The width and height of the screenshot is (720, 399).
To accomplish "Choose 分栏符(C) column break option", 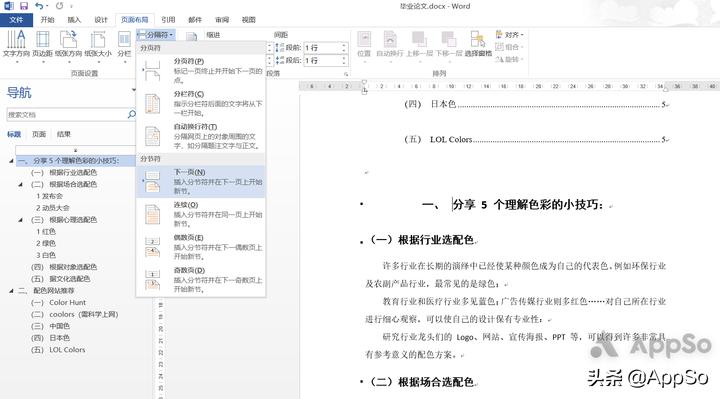I will point(201,103).
